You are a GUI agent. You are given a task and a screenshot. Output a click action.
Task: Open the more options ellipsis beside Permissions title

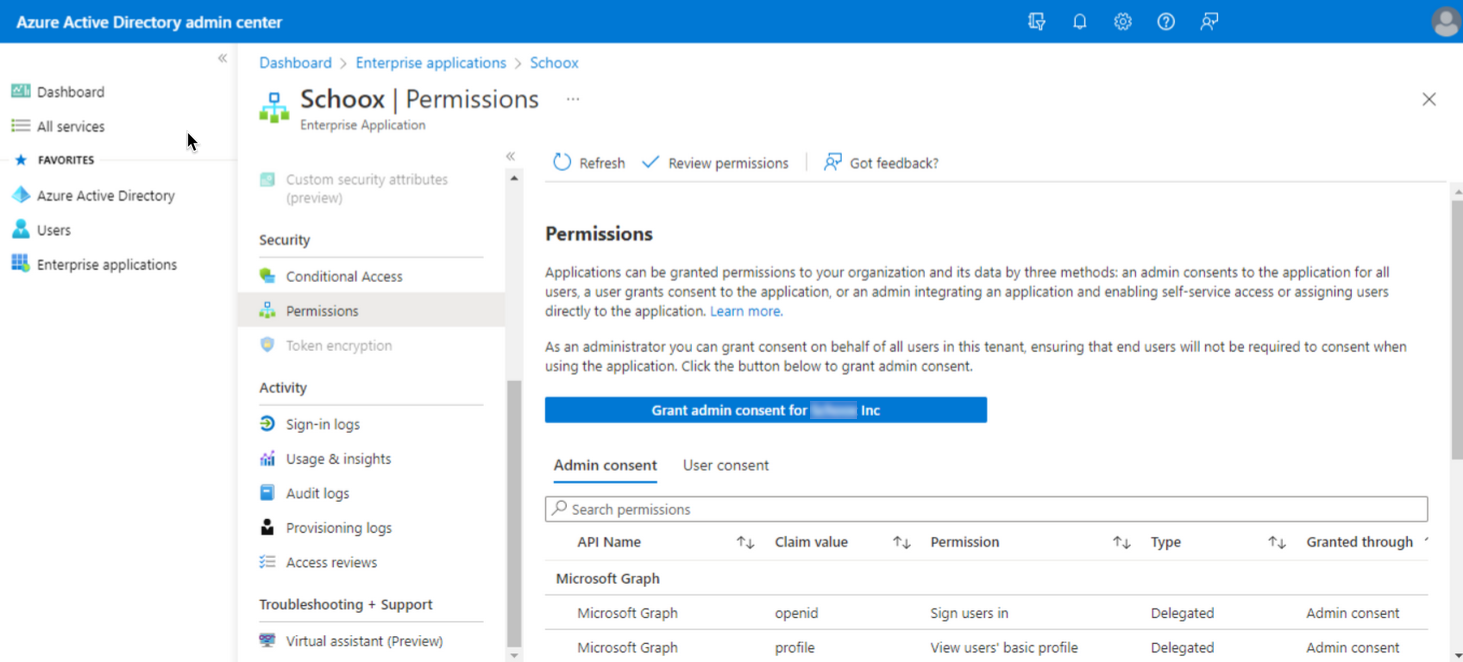click(x=573, y=99)
